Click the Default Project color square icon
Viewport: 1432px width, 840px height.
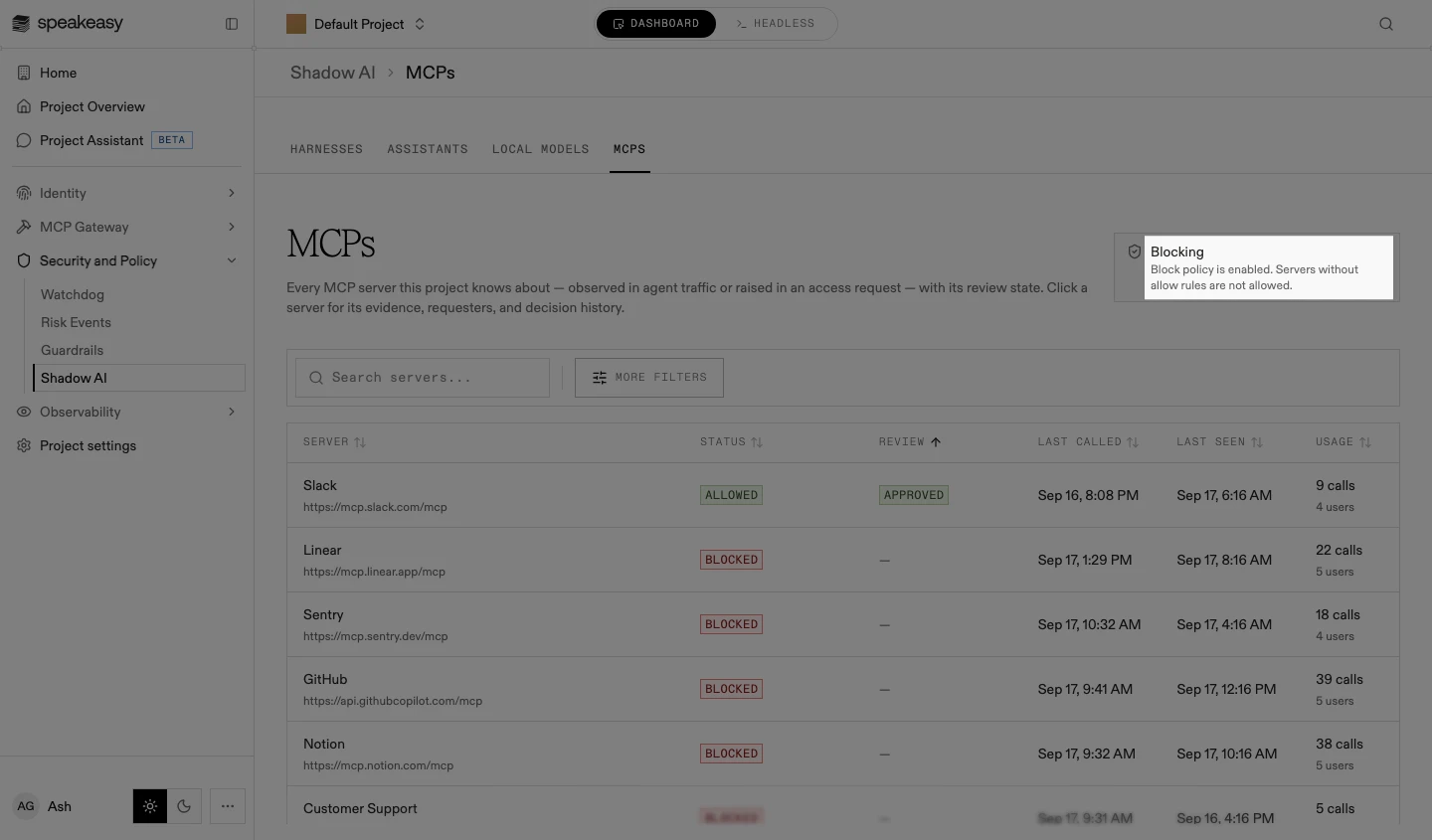pos(296,24)
